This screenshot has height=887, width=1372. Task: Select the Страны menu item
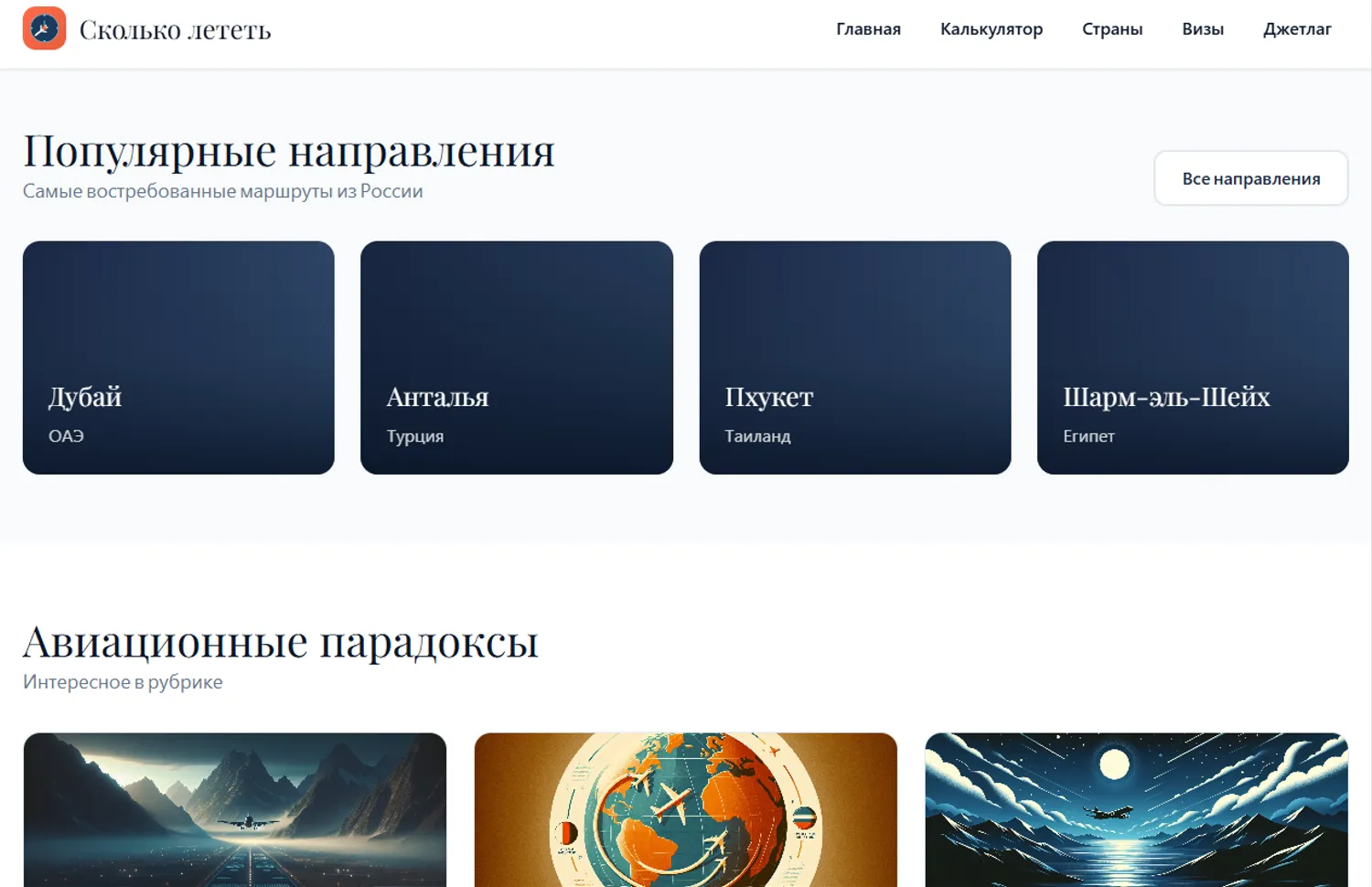[x=1112, y=29]
